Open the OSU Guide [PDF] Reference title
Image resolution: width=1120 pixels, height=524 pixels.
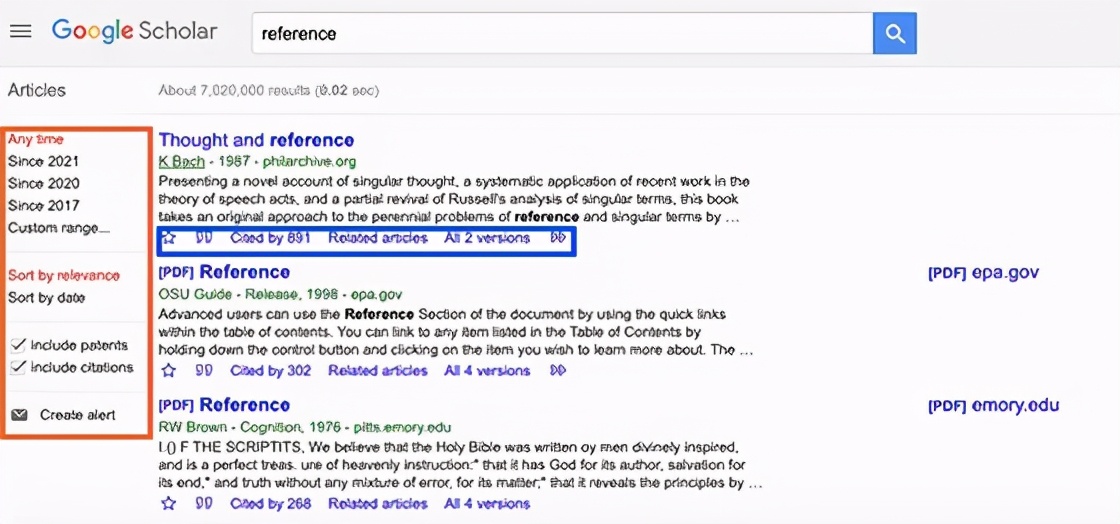point(224,272)
